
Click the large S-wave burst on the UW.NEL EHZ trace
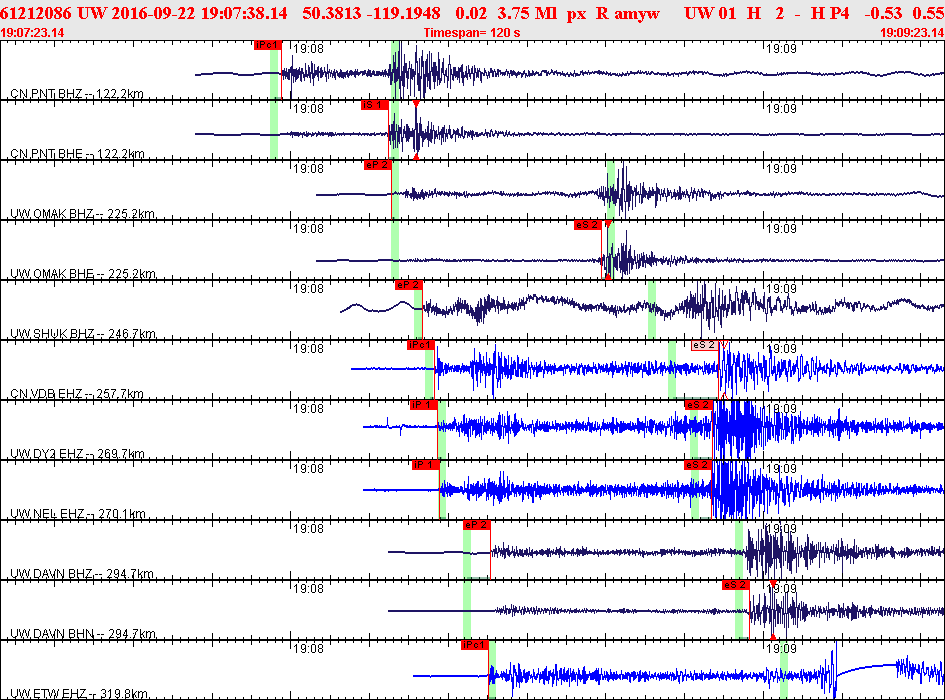tap(738, 490)
